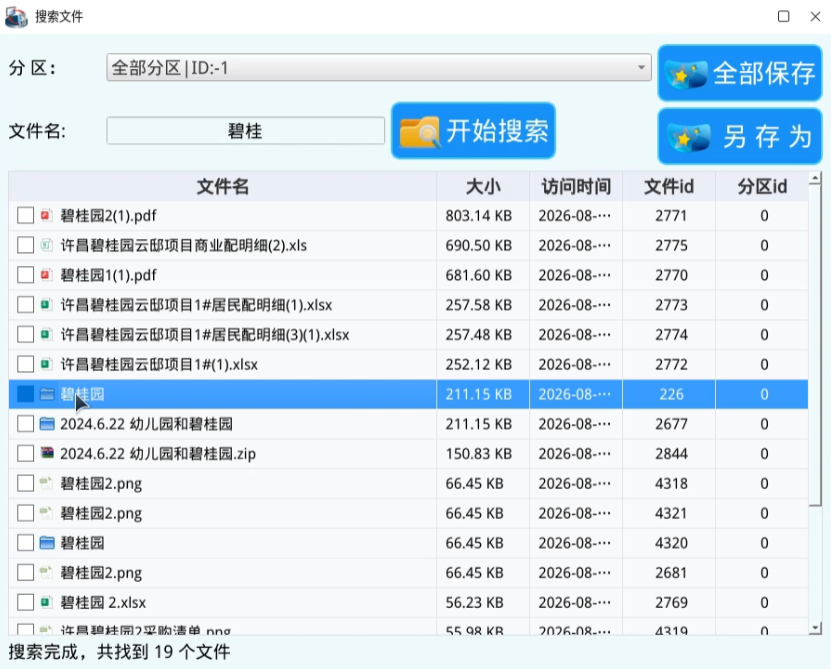Viewport: 831px width, 669px height.
Task: Click folder icon of 碧桂园 with id 4320
Action: pos(47,542)
